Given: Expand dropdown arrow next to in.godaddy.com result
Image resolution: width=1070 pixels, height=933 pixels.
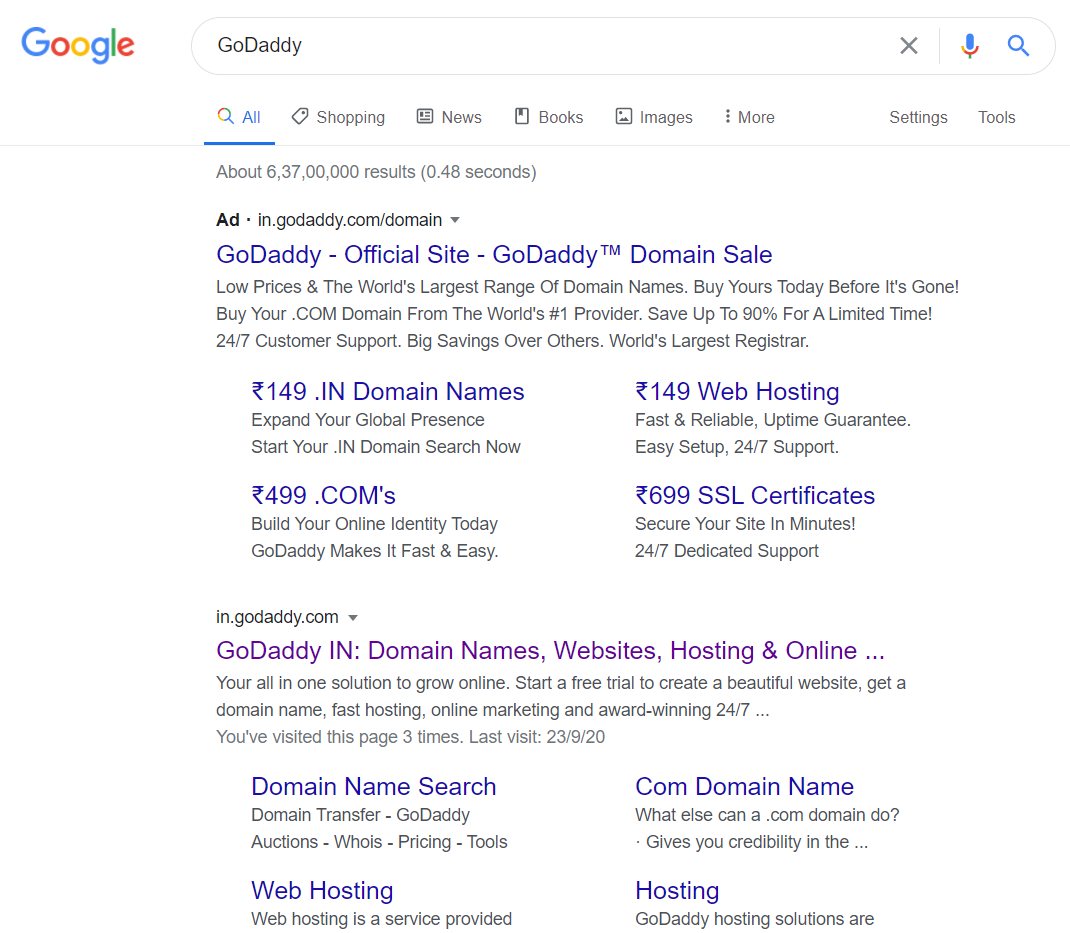Looking at the screenshot, I should click(x=353, y=618).
